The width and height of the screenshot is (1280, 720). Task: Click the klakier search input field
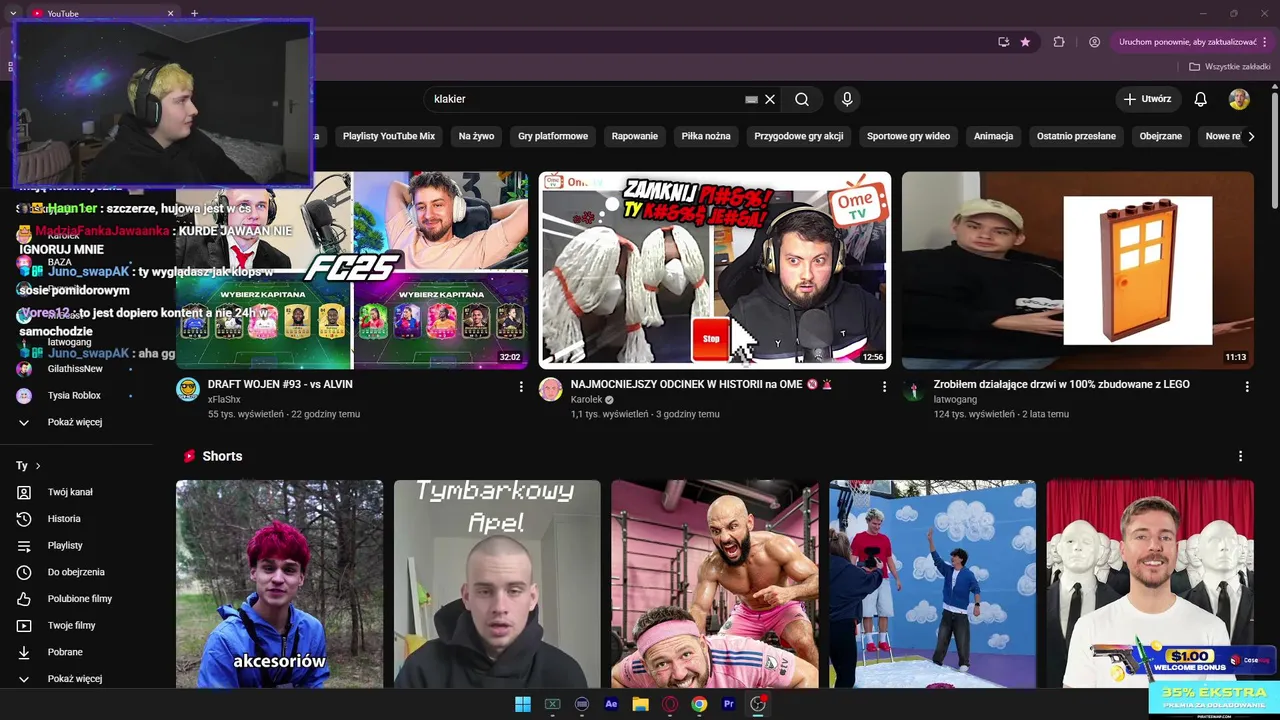tap(586, 99)
